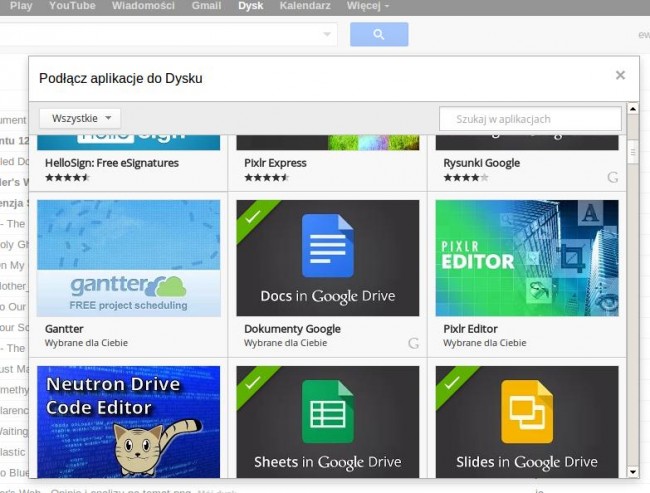Click the HelloSign: Free eSignatures title
The width and height of the screenshot is (650, 493).
(112, 163)
